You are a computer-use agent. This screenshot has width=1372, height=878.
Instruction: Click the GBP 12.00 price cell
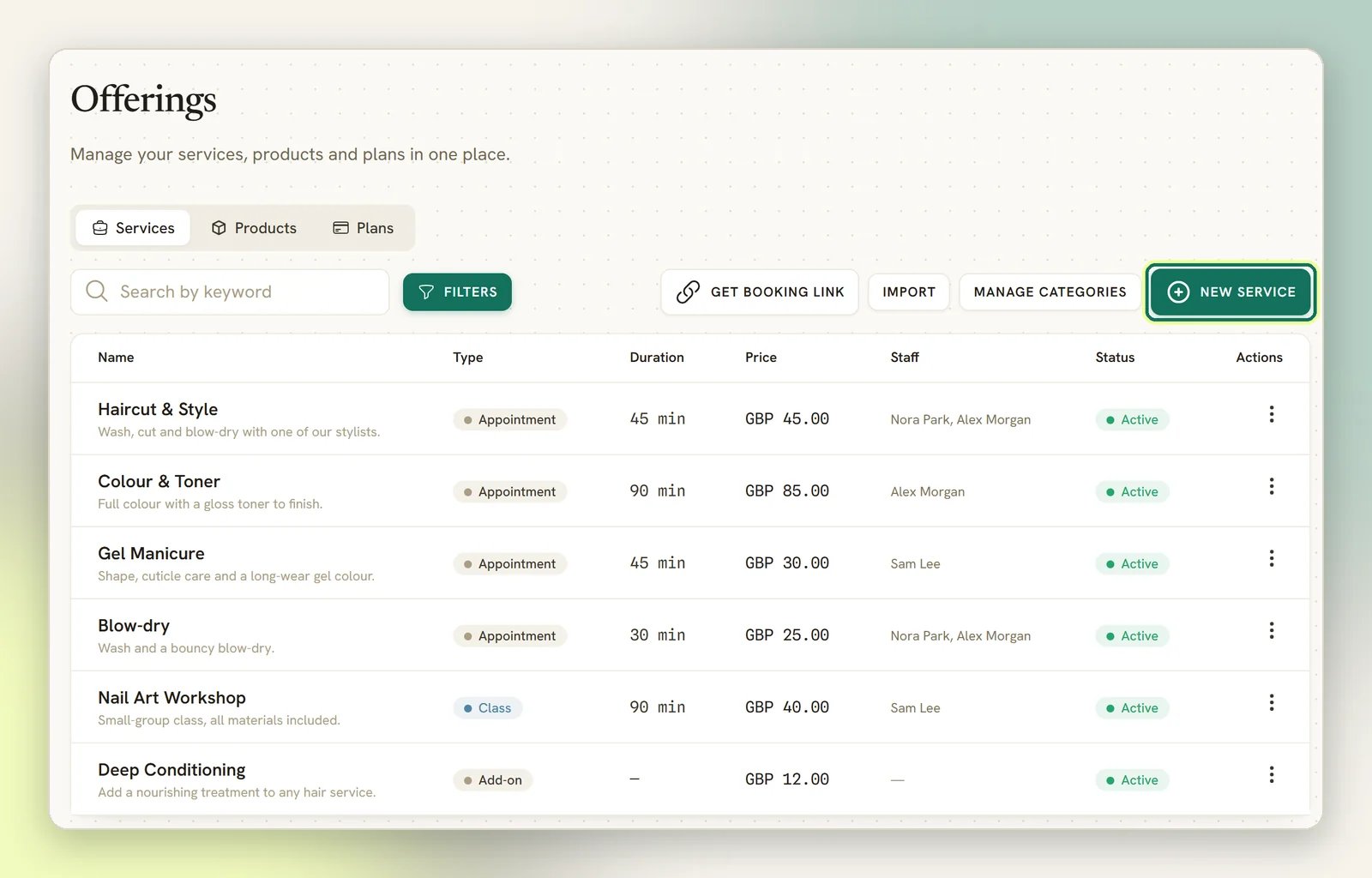(x=787, y=779)
